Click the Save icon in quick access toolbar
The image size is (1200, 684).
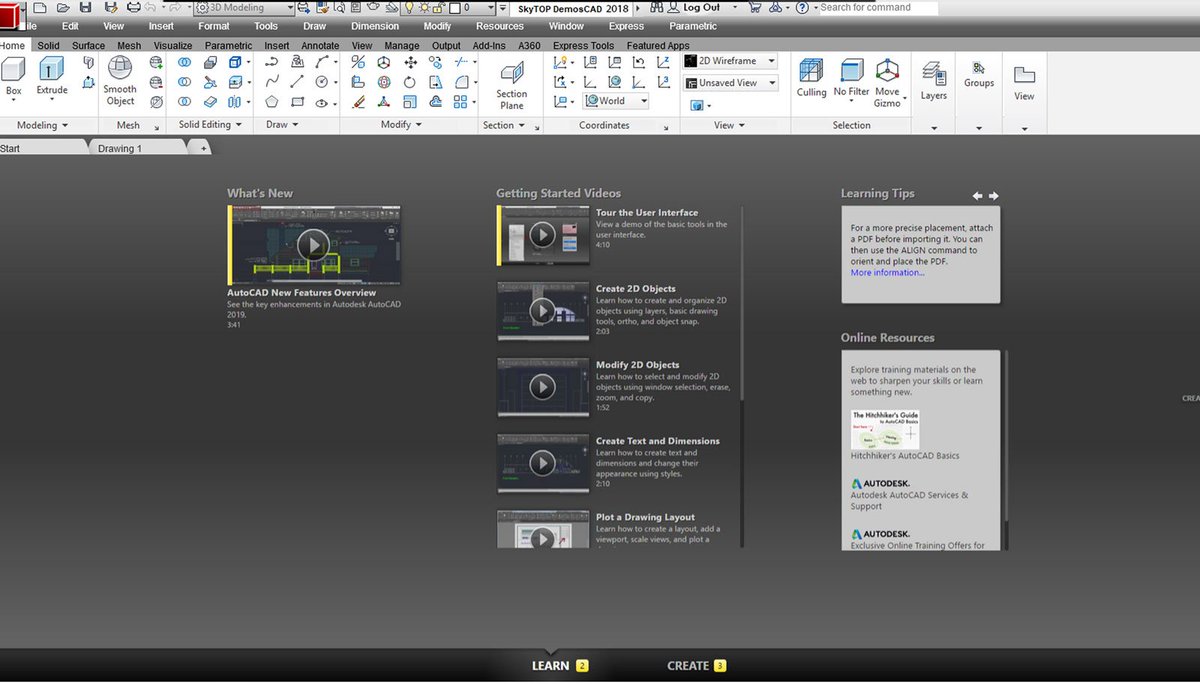(85, 7)
